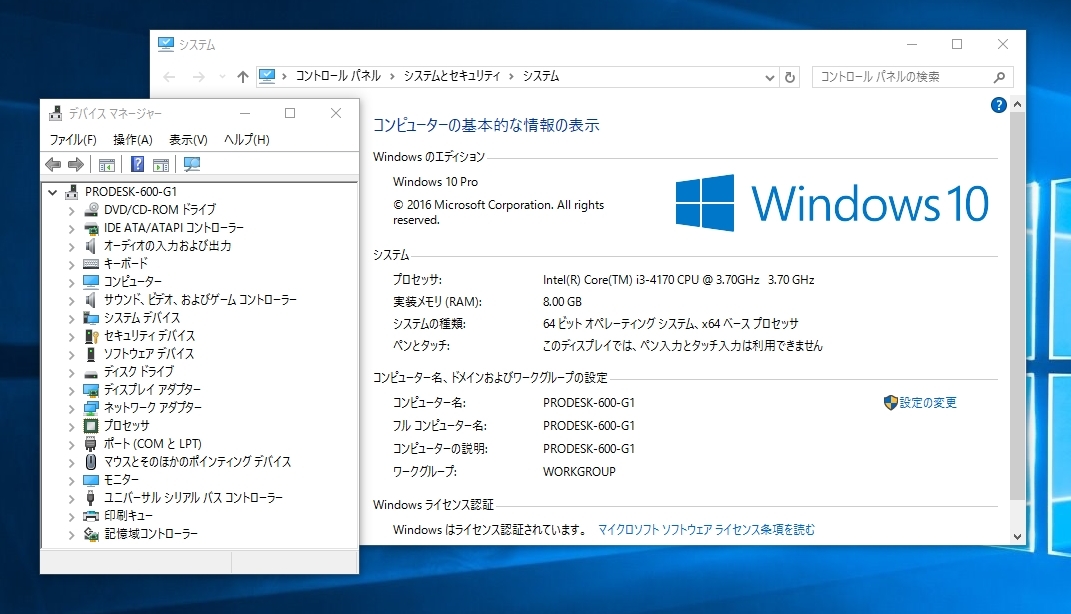Click the Forward arrow in Device Manager toolbar
This screenshot has width=1071, height=614.
point(76,164)
